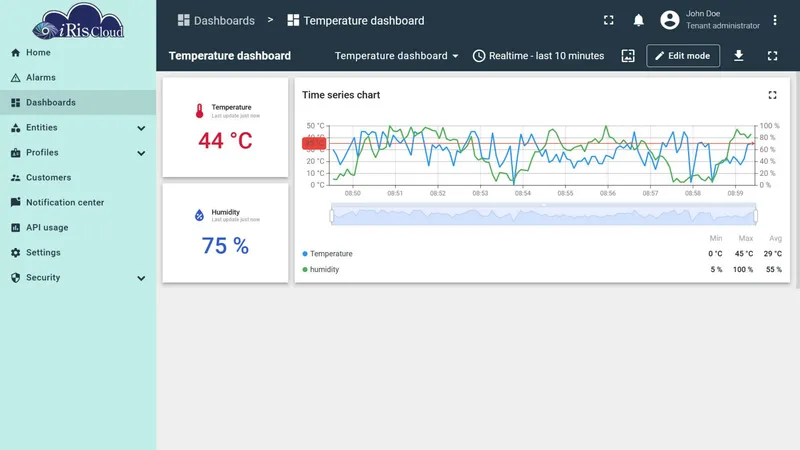Click the Time series chart title
The image size is (800, 450).
tap(341, 95)
